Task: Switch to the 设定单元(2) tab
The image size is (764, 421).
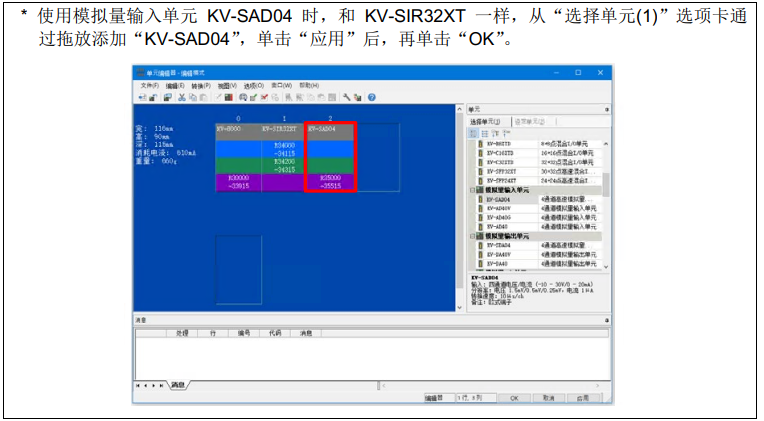Action: coord(530,121)
